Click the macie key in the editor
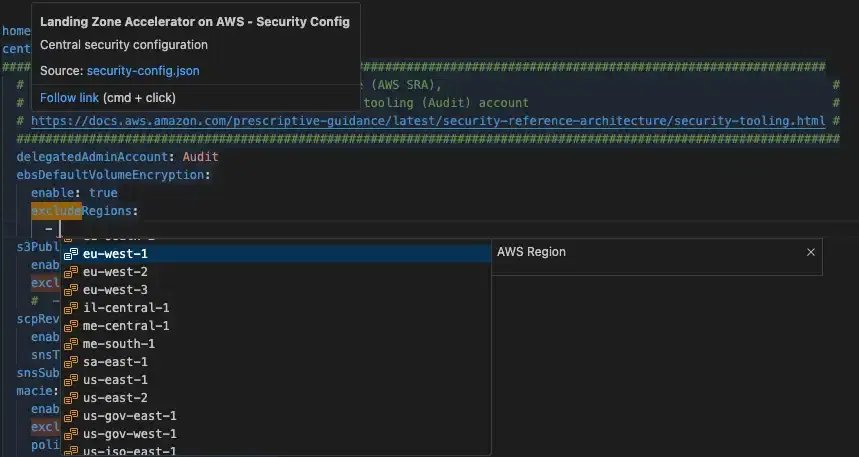859x457 pixels. coord(34,391)
